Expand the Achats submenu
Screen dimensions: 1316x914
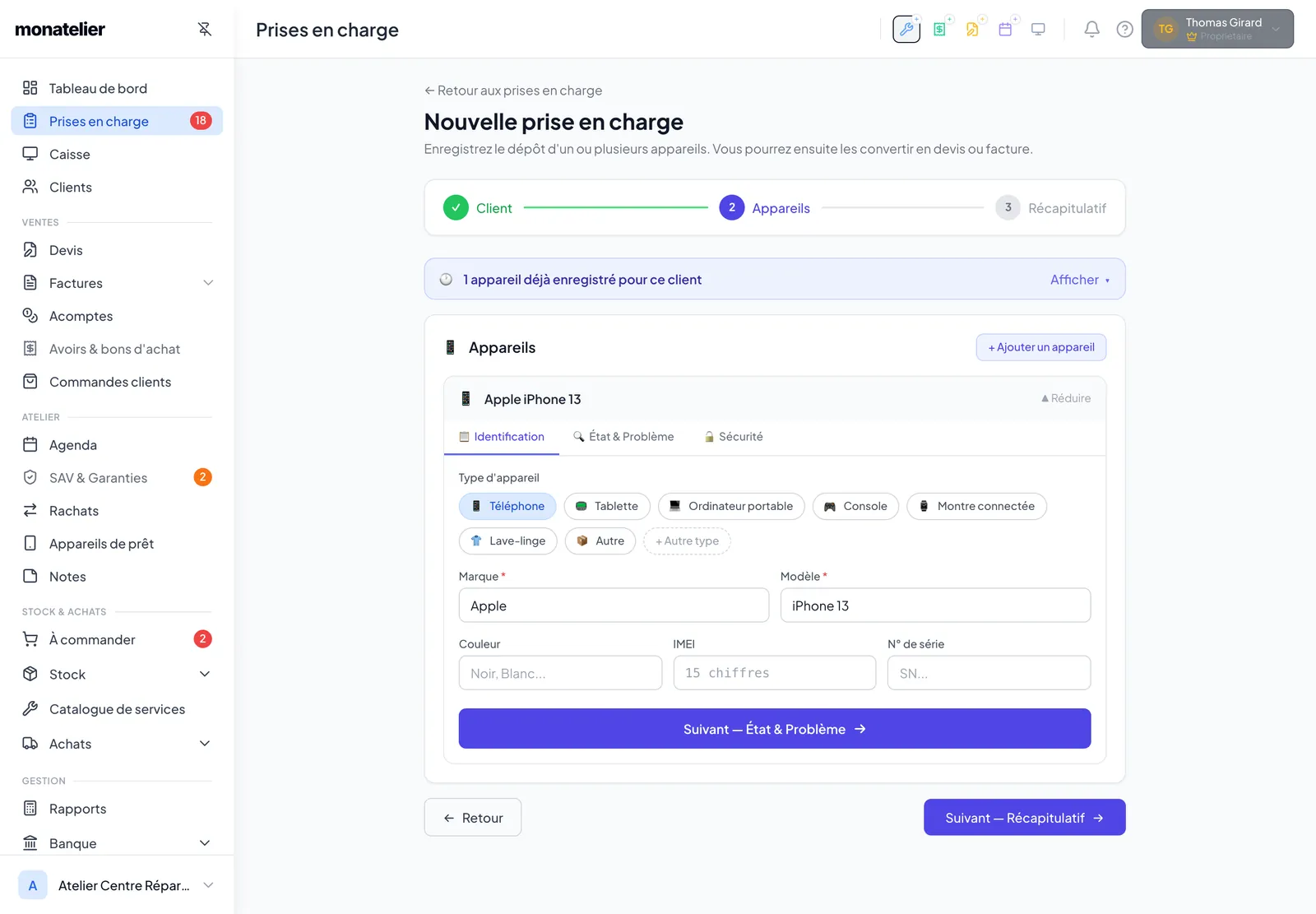click(x=205, y=744)
